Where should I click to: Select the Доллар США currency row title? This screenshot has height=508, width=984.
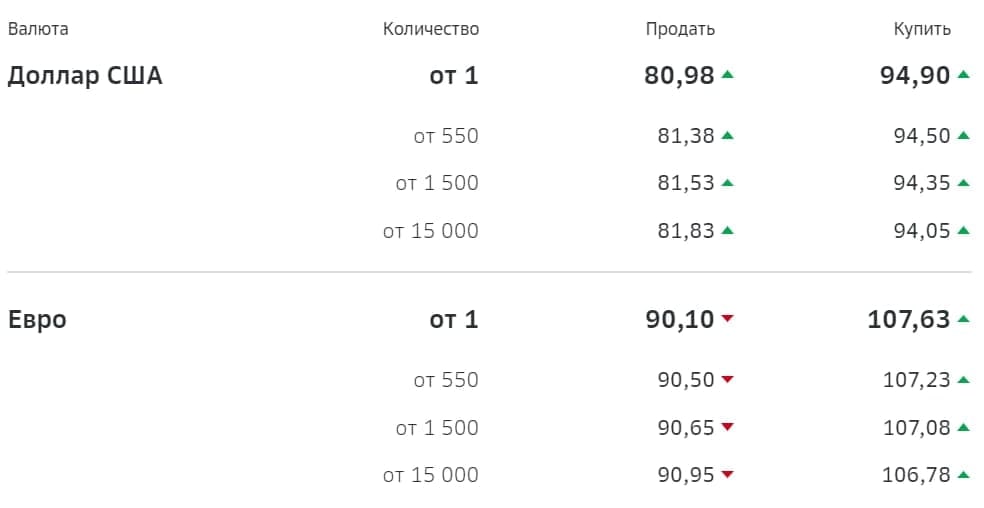[85, 75]
